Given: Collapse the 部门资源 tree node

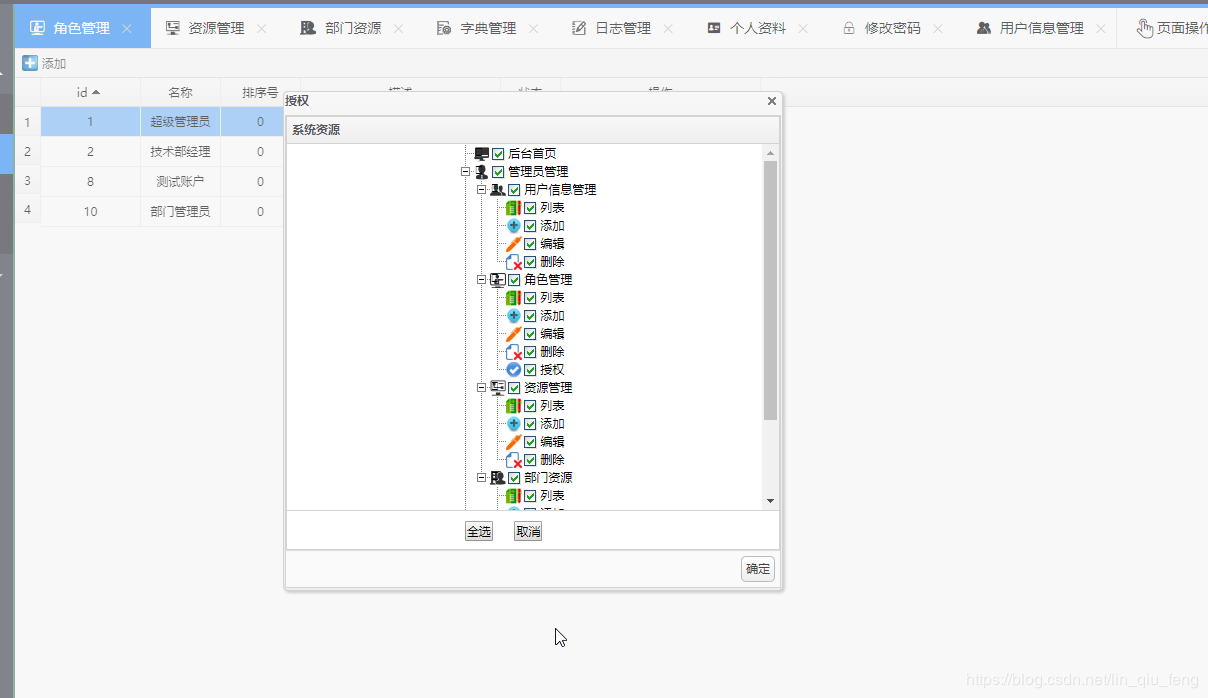Looking at the screenshot, I should point(481,478).
